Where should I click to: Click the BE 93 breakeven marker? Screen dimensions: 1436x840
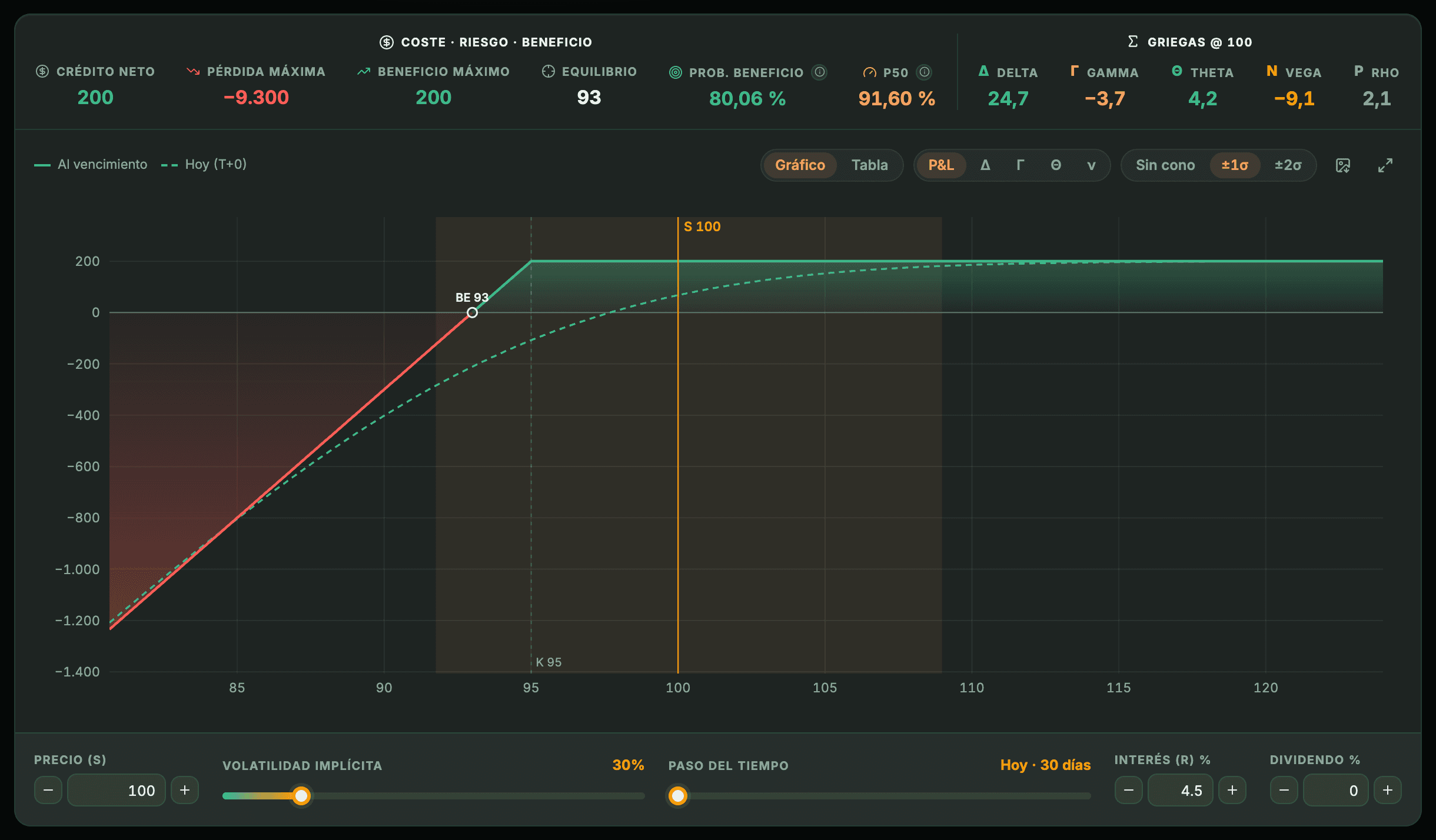(472, 312)
